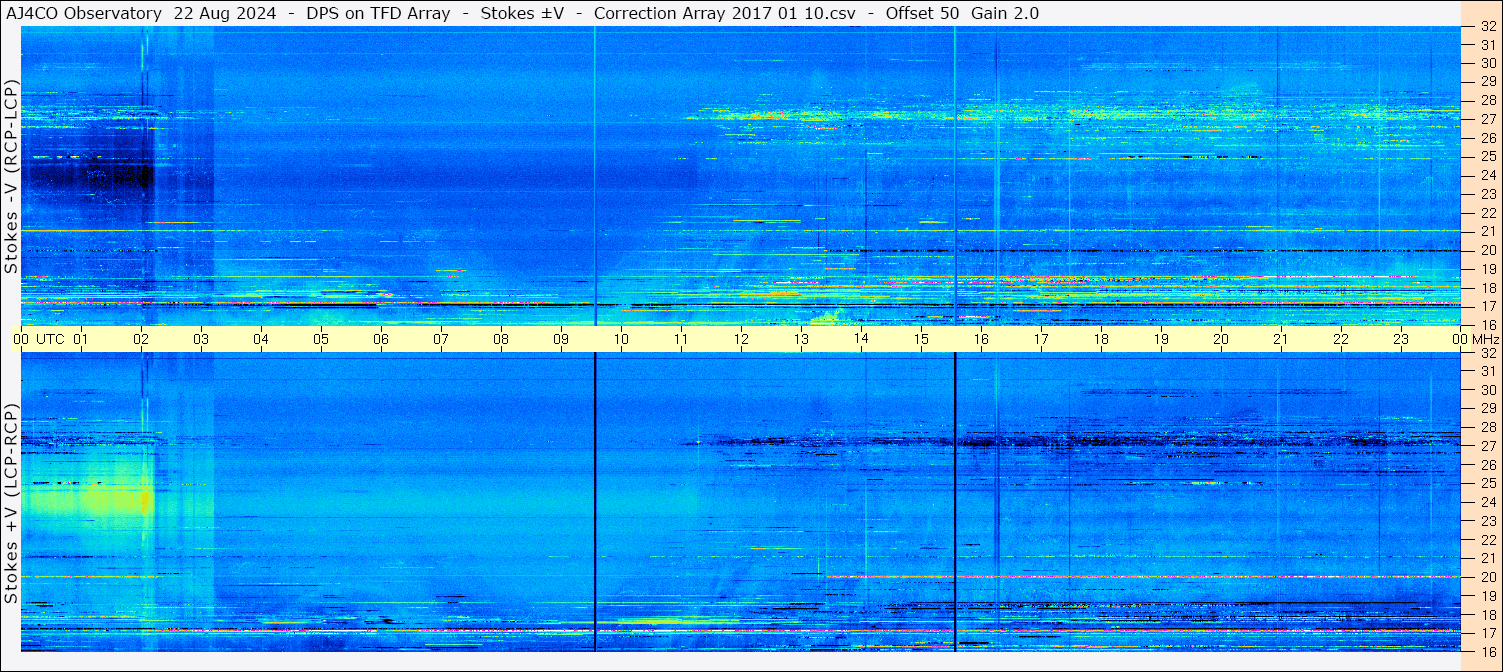Click 17 frequency label of Stokes -V panel
Image resolution: width=1503 pixels, height=672 pixels.
click(x=1487, y=306)
